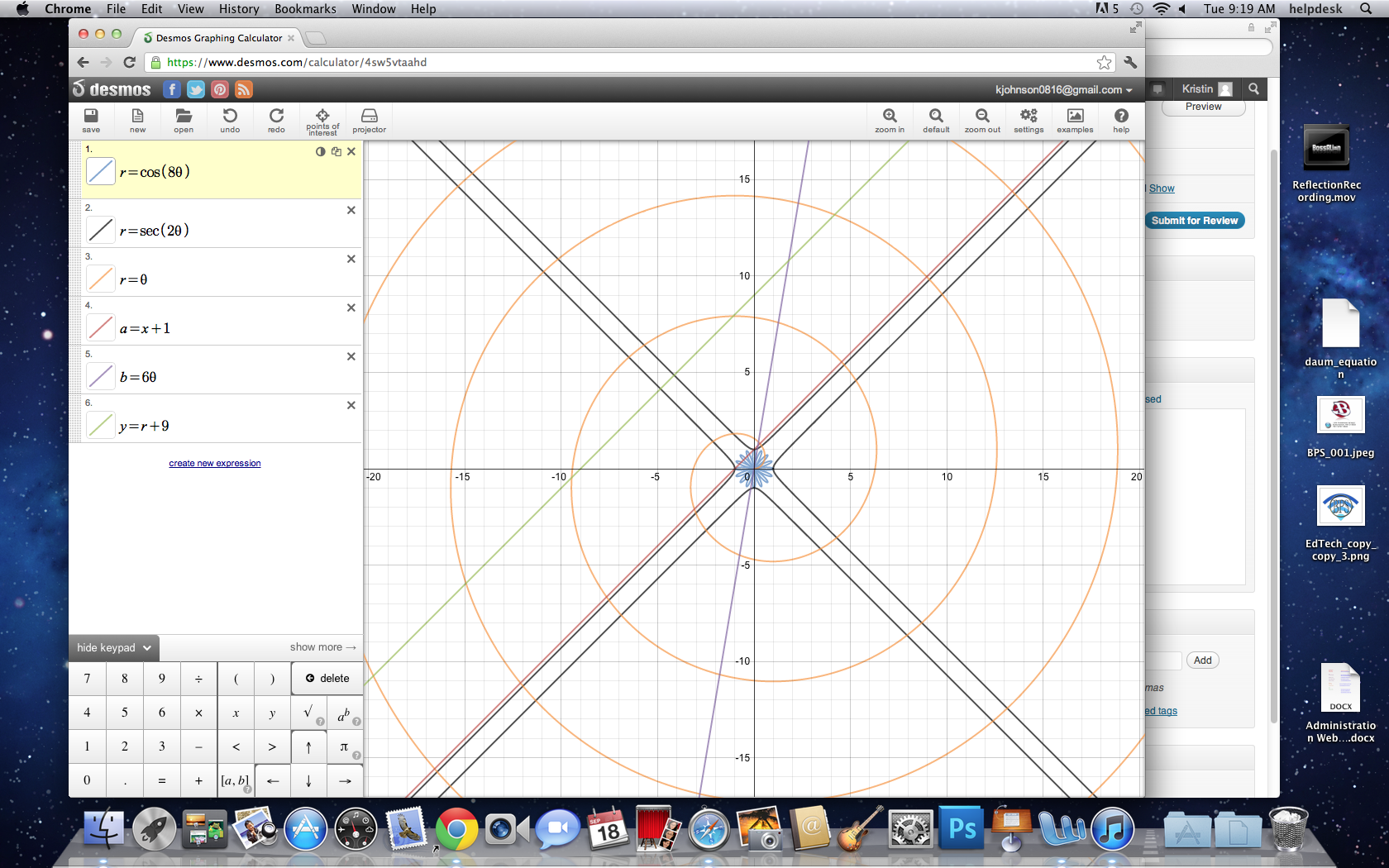
Task: Click the color swatch for r=θ
Action: point(101,279)
